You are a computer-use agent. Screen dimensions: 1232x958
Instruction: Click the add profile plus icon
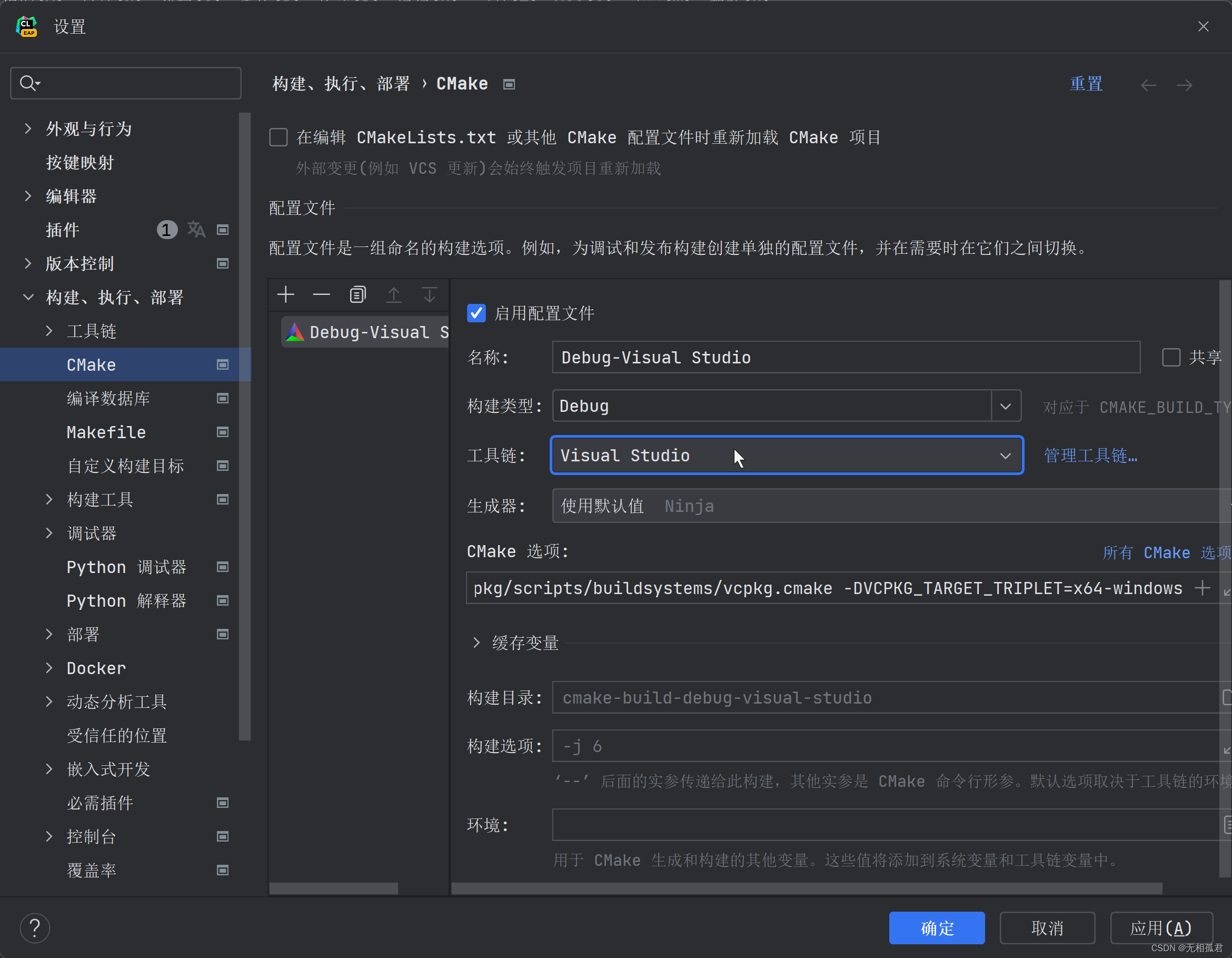(286, 294)
